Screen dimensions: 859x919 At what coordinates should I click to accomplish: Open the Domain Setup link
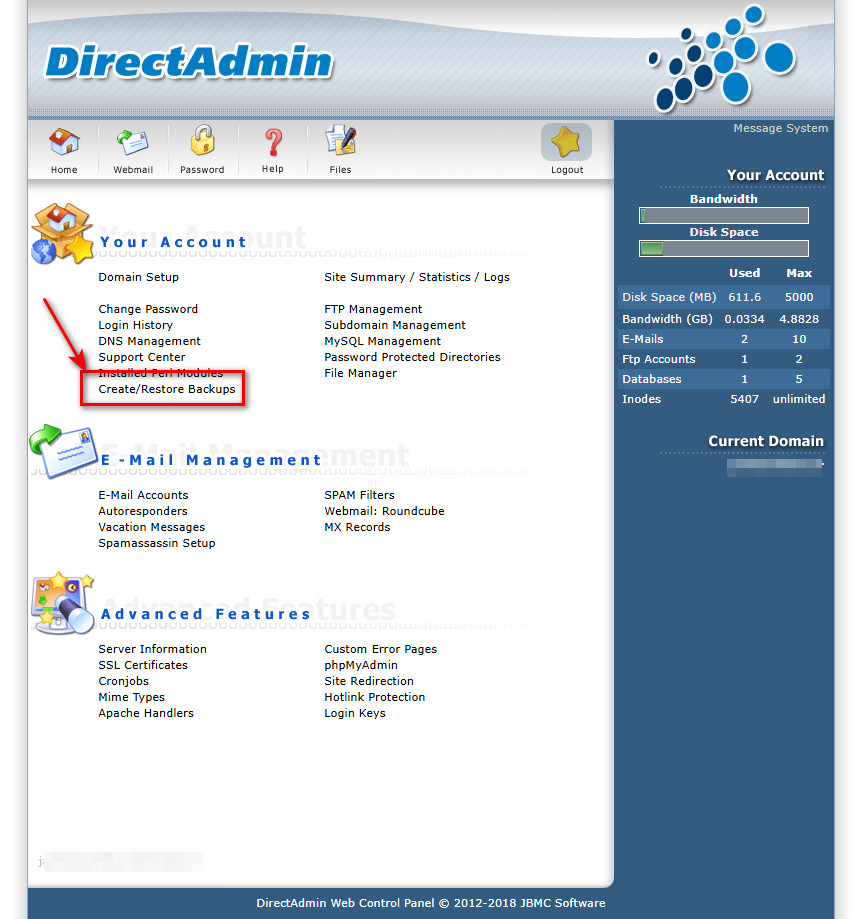tap(138, 277)
